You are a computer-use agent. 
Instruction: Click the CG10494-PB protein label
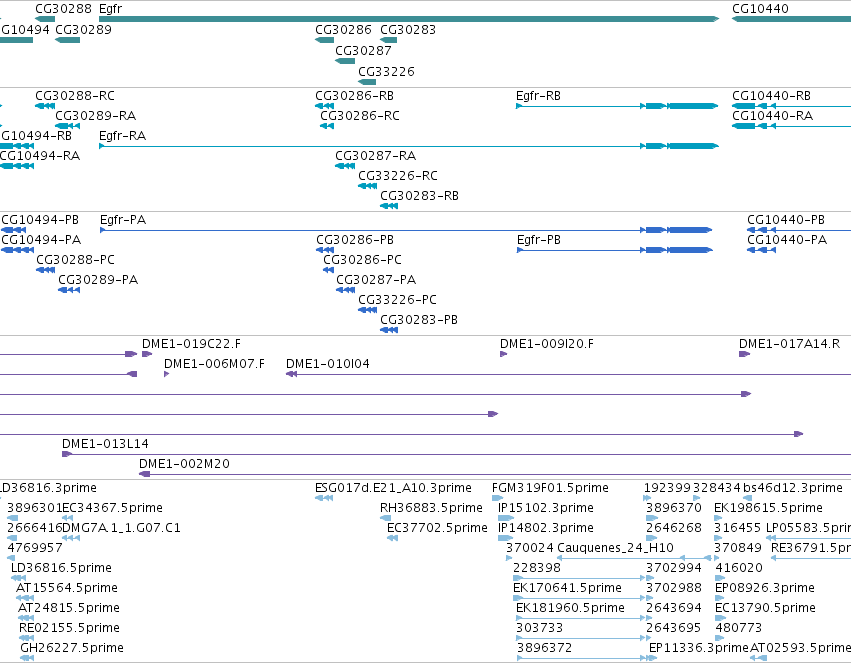pos(40,220)
